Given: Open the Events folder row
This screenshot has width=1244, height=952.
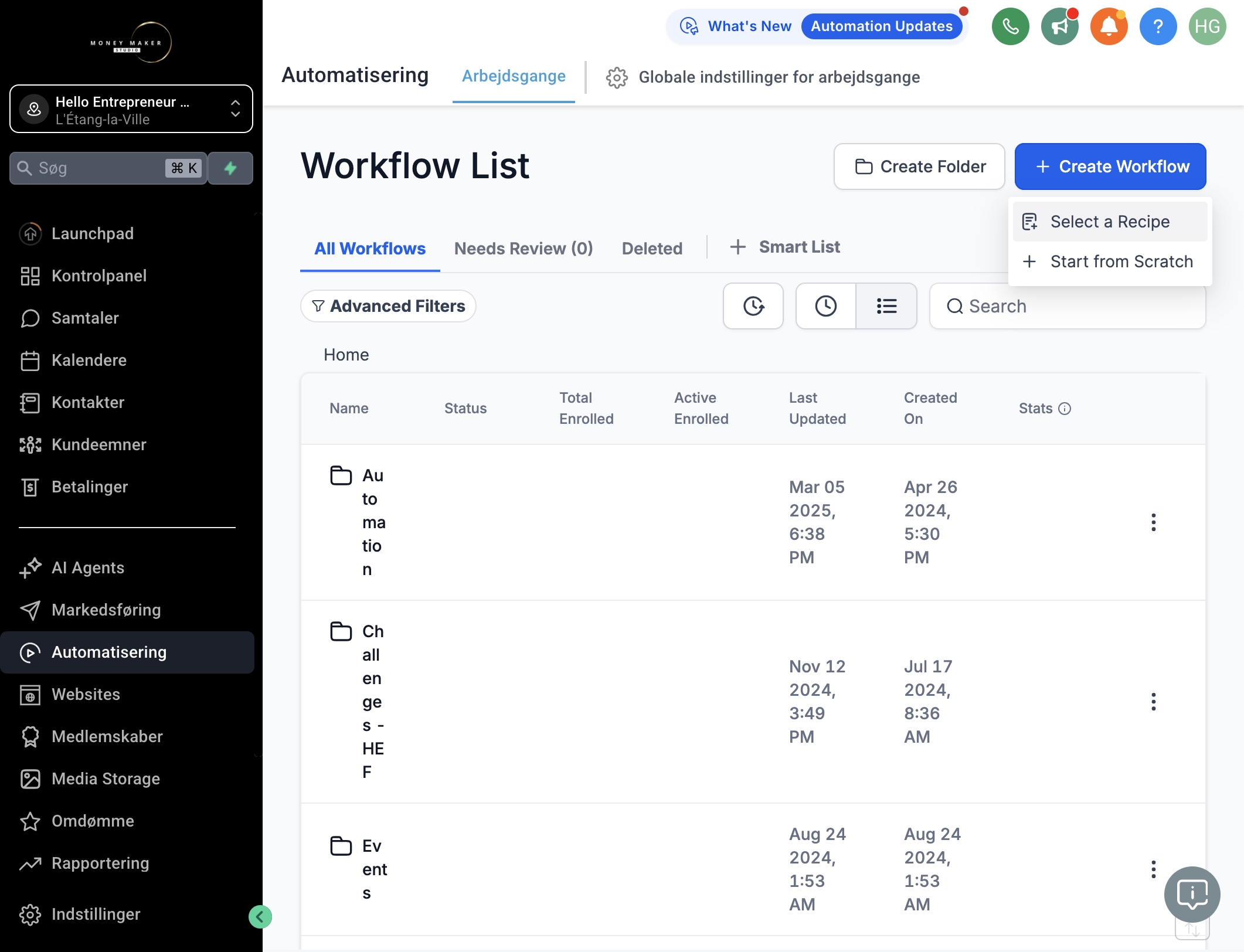Looking at the screenshot, I should click(753, 869).
